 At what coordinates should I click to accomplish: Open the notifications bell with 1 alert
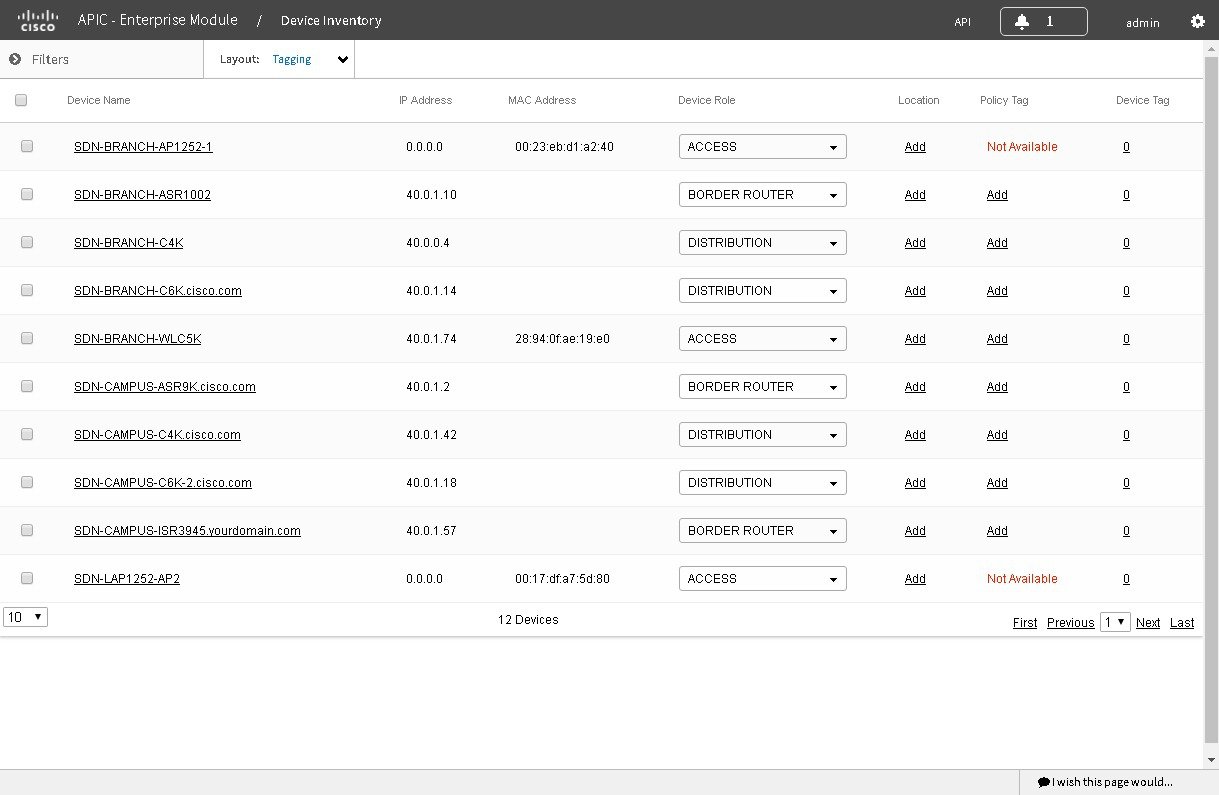point(1043,21)
